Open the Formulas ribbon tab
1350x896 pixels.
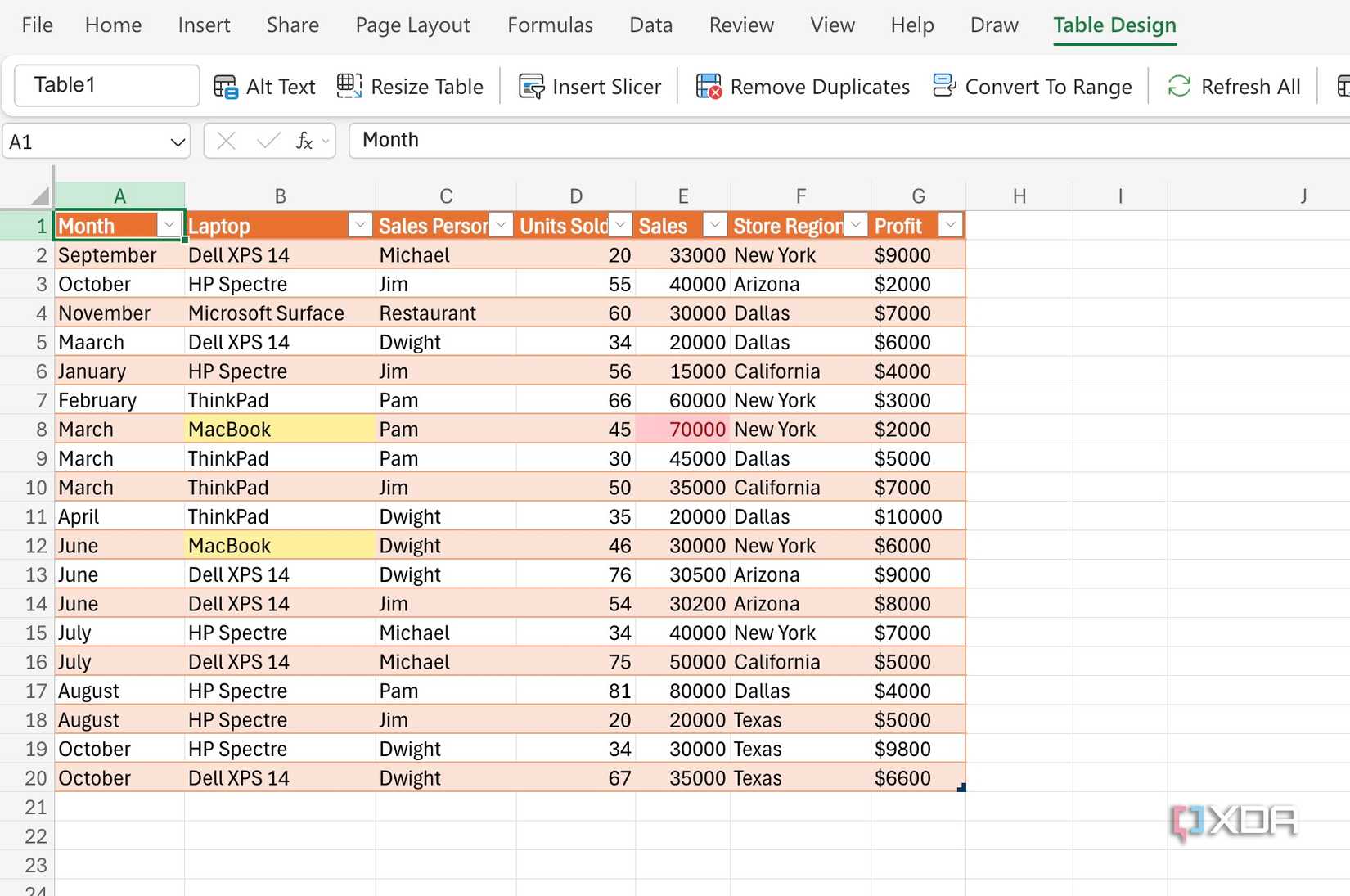(550, 25)
